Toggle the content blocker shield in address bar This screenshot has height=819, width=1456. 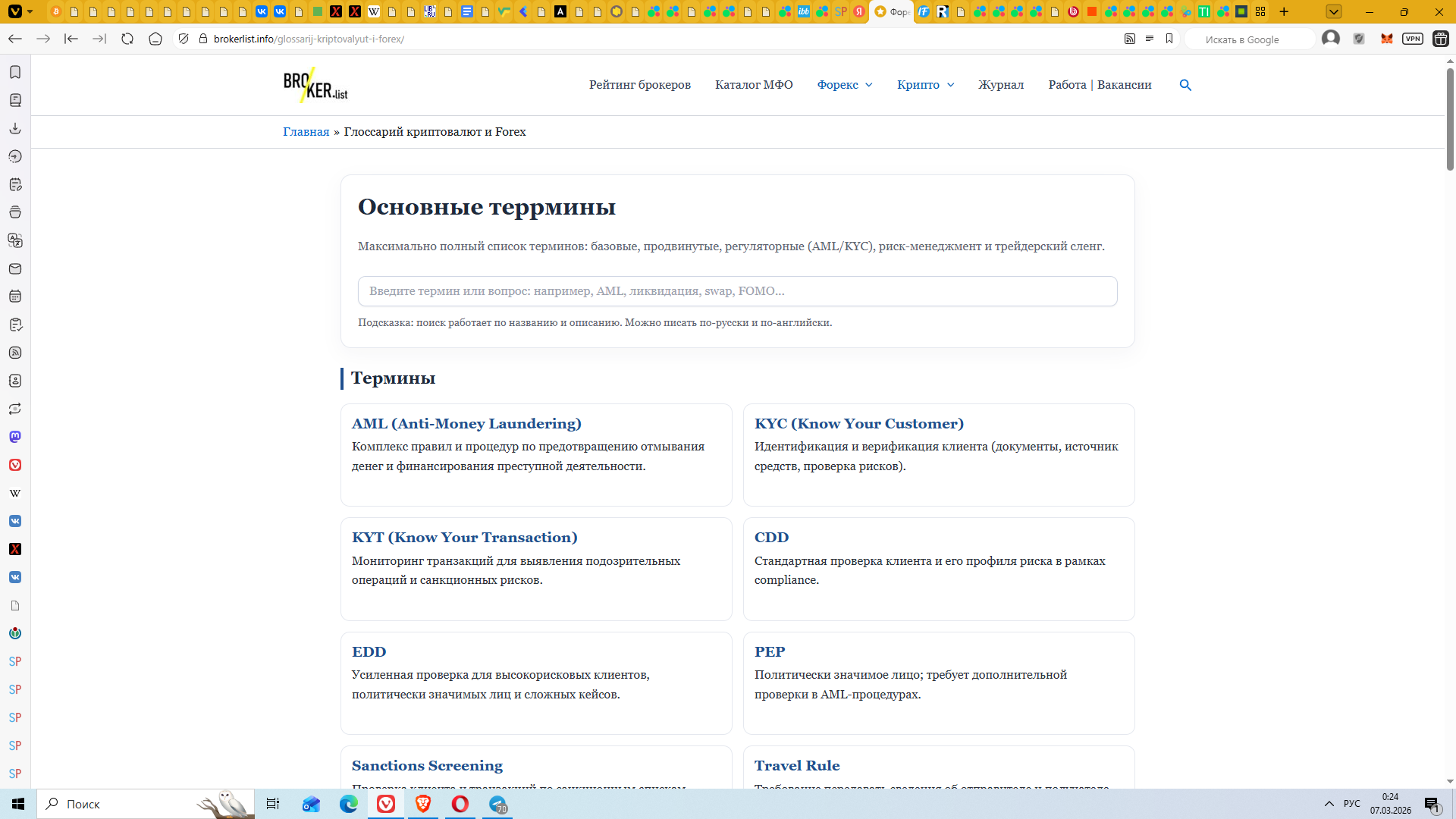[184, 39]
